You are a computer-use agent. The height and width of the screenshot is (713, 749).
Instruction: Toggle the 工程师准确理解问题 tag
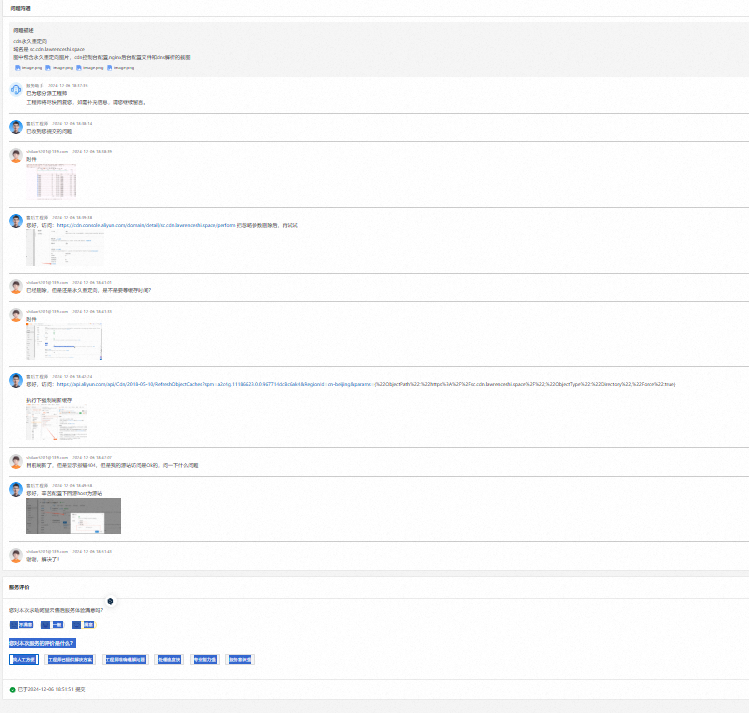click(125, 660)
